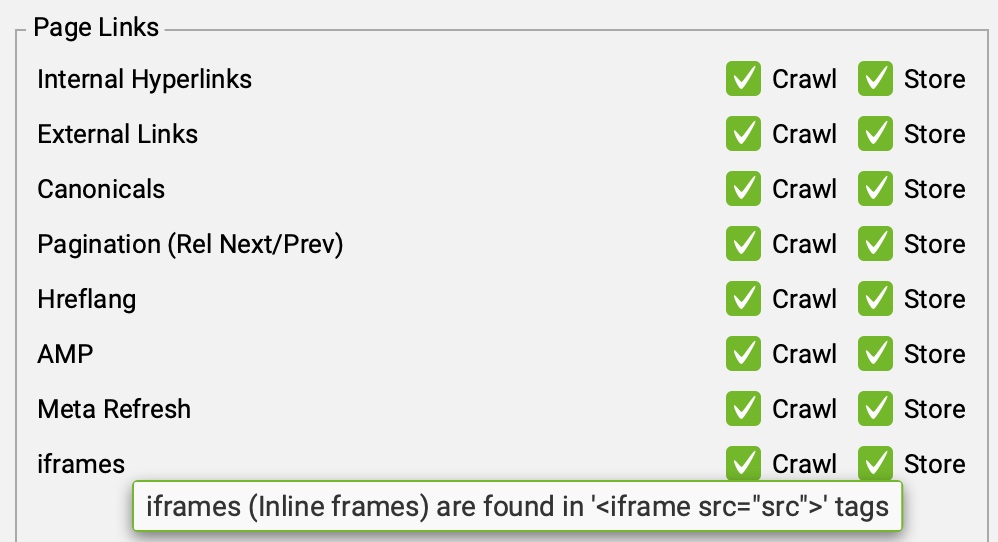Uncheck Crawl for iframes
The height and width of the screenshot is (542, 998).
click(743, 464)
